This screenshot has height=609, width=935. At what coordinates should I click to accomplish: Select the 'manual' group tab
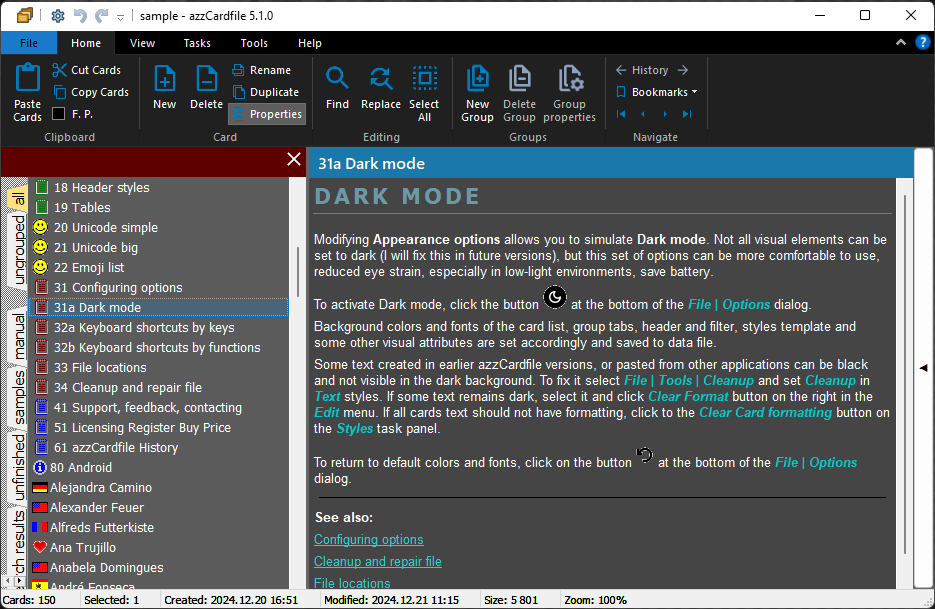click(x=18, y=336)
